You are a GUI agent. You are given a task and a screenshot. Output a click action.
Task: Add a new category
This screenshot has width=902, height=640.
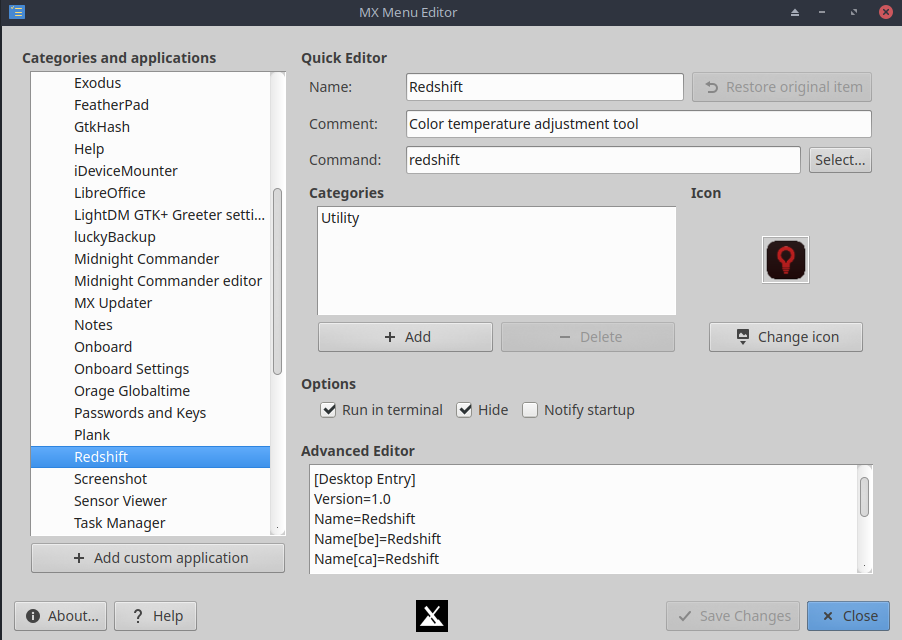[x=405, y=337]
